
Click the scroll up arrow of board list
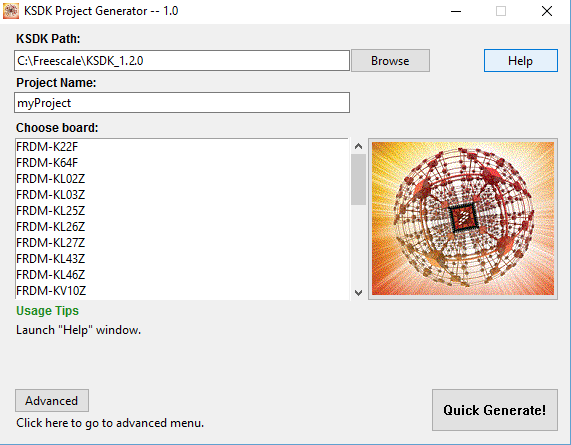pyautogui.click(x=358, y=146)
